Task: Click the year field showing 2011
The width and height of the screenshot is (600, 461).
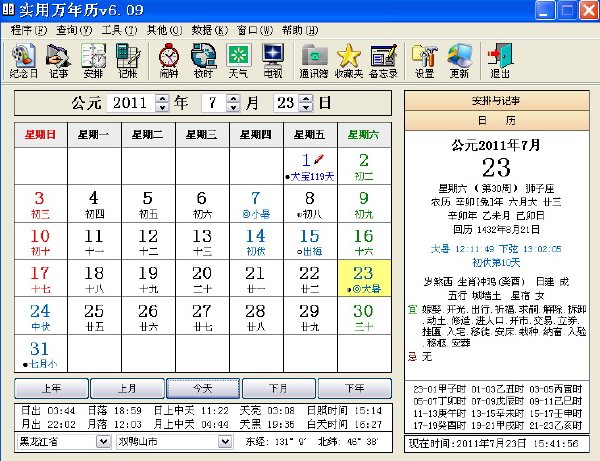Action: tap(131, 103)
